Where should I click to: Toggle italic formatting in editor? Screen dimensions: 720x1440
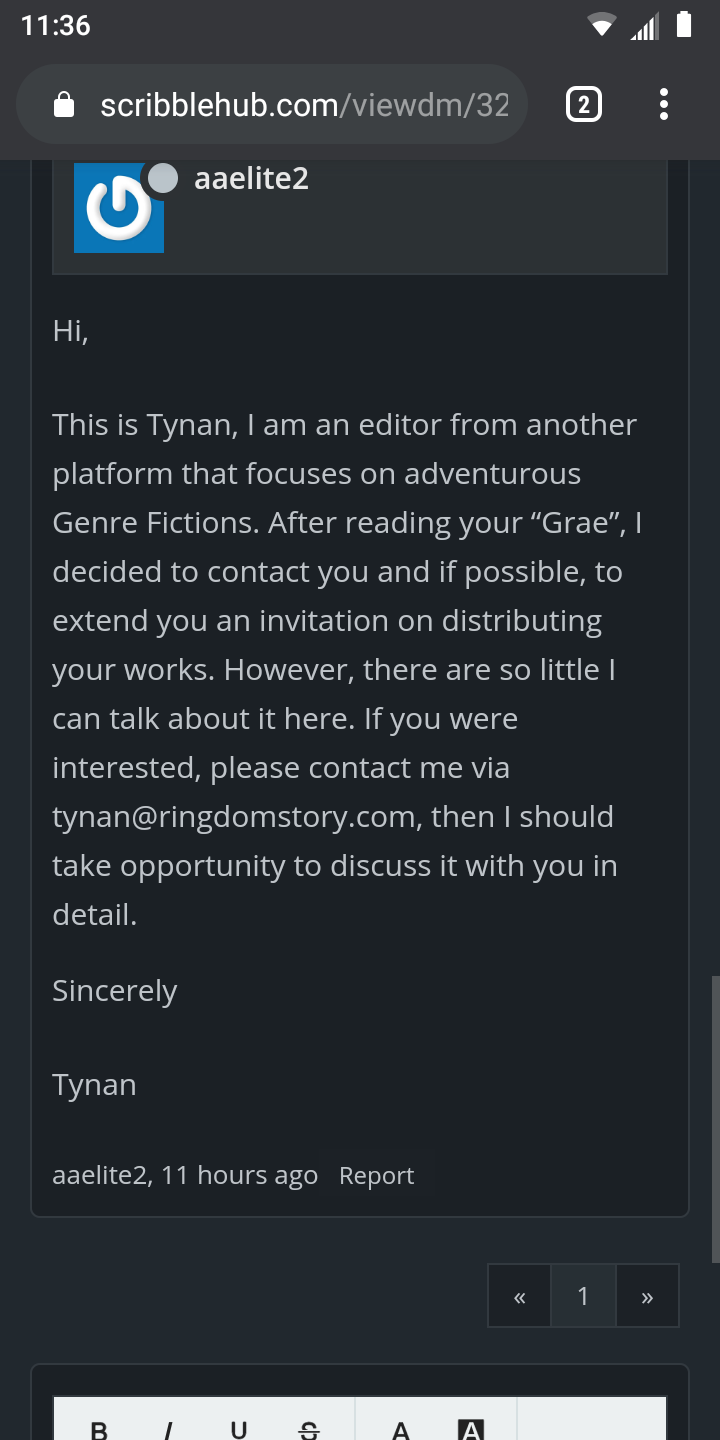169,1429
